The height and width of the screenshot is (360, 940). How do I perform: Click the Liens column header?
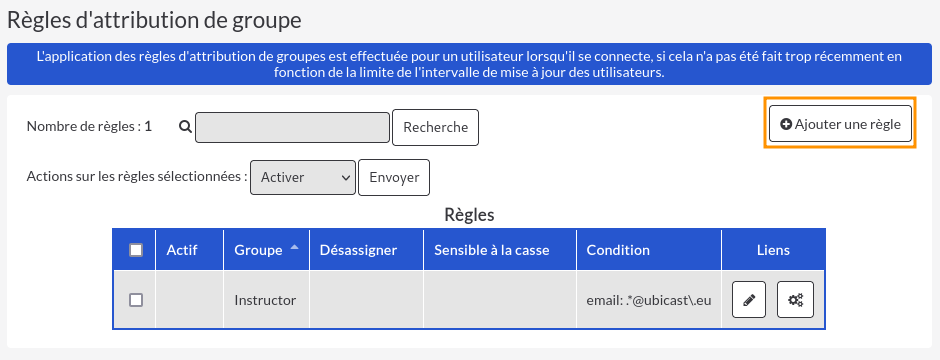tap(773, 250)
